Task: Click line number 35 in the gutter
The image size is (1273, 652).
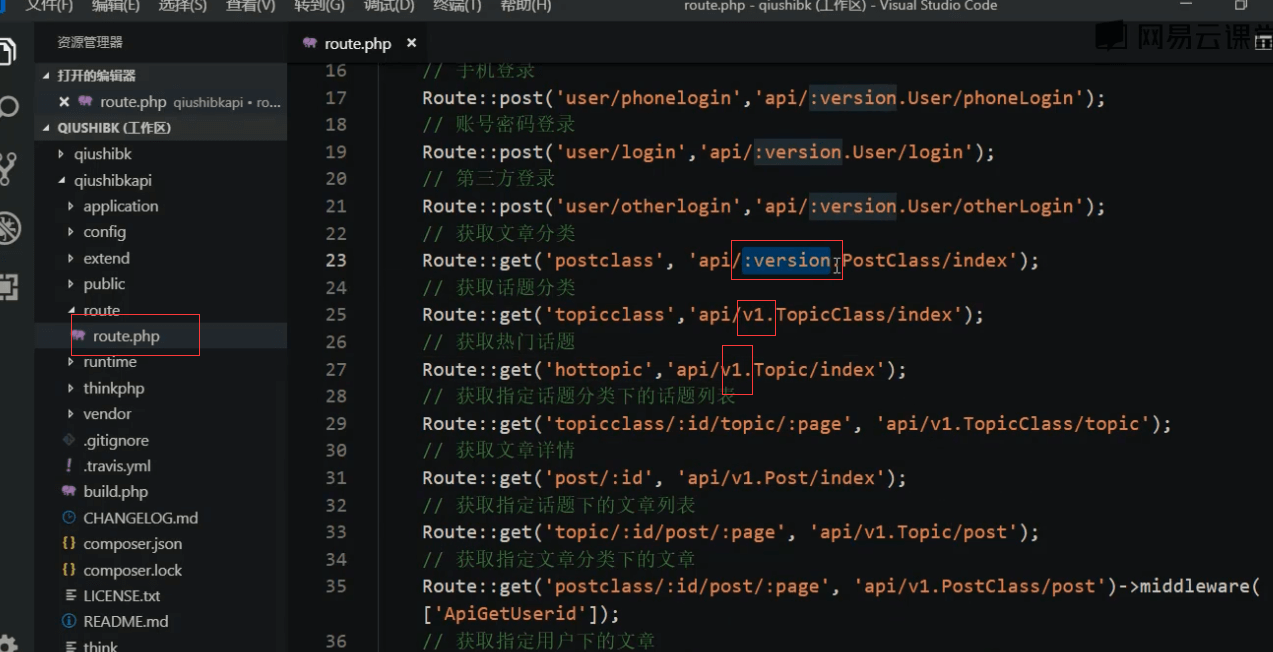Action: [336, 586]
